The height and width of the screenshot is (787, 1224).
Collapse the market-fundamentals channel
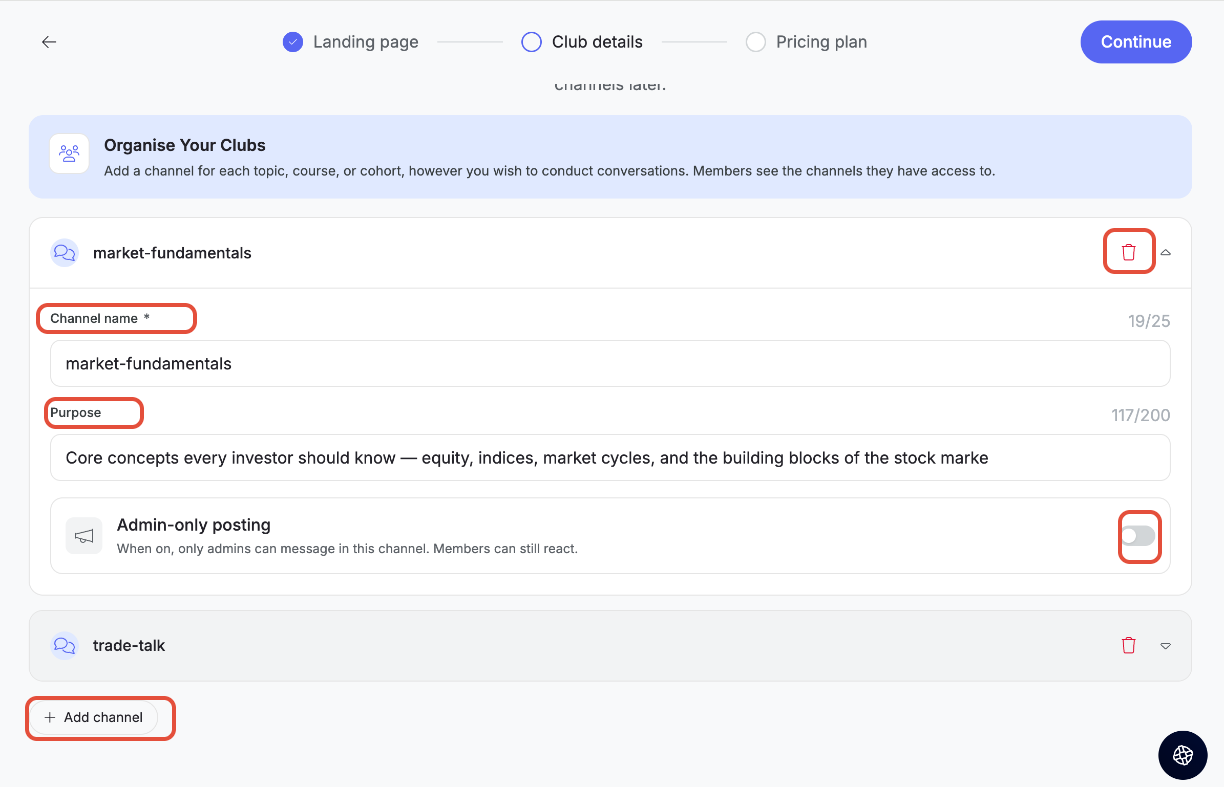[x=1165, y=253]
